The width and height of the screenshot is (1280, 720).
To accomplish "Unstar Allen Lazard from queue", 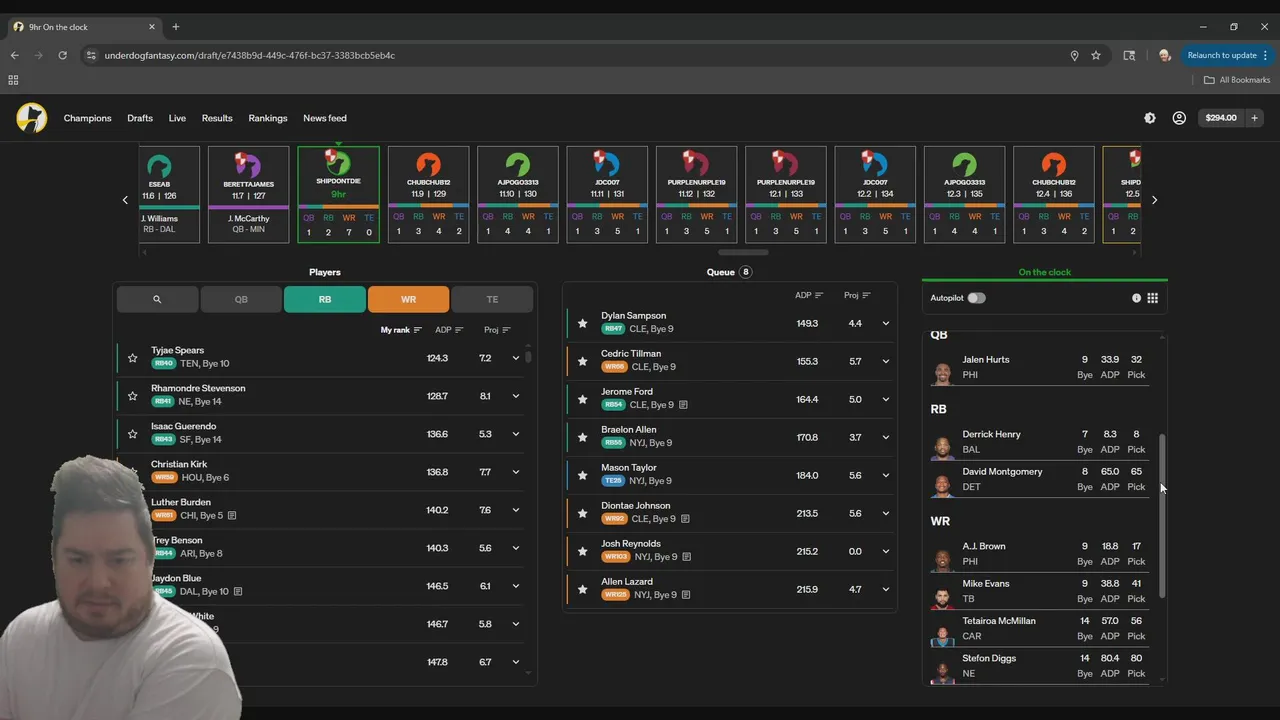I will point(582,590).
